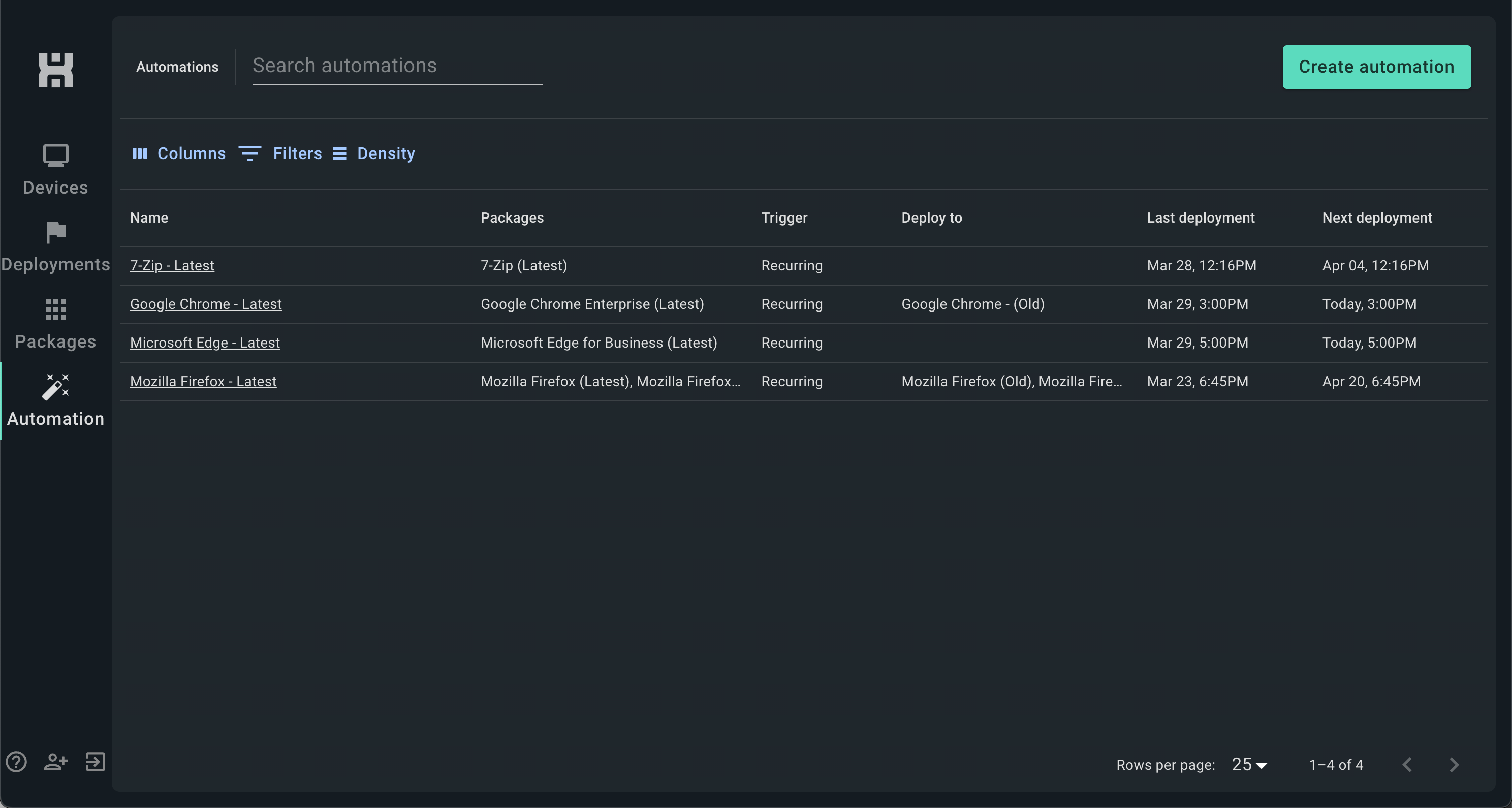Click Apr 04, 12:16PM next deployment

click(x=1375, y=265)
